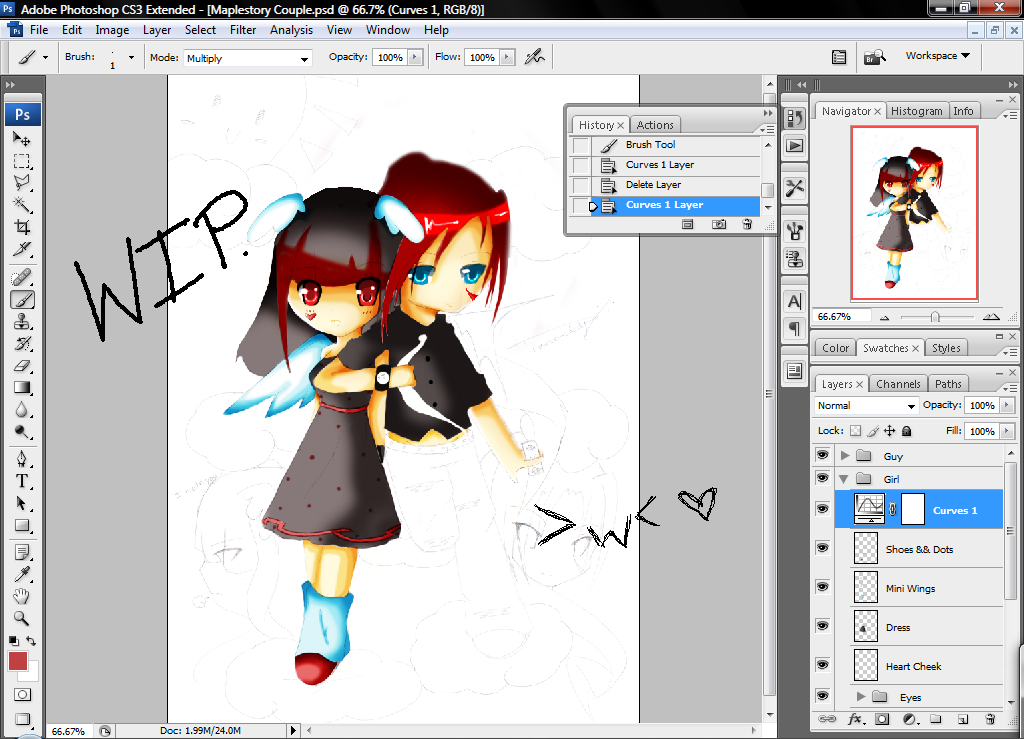Select the Clone Stamp tool
Image resolution: width=1024 pixels, height=739 pixels.
point(22,322)
